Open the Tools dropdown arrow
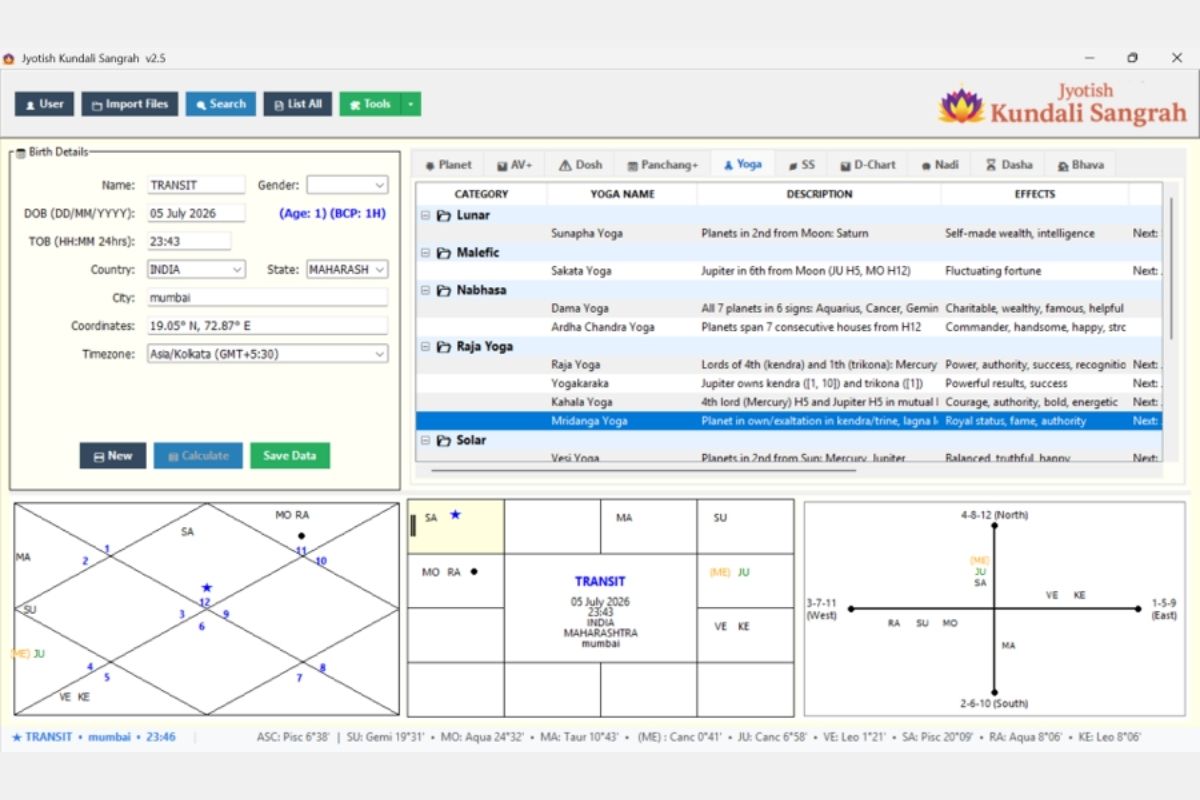This screenshot has height=800, width=1200. pyautogui.click(x=411, y=104)
